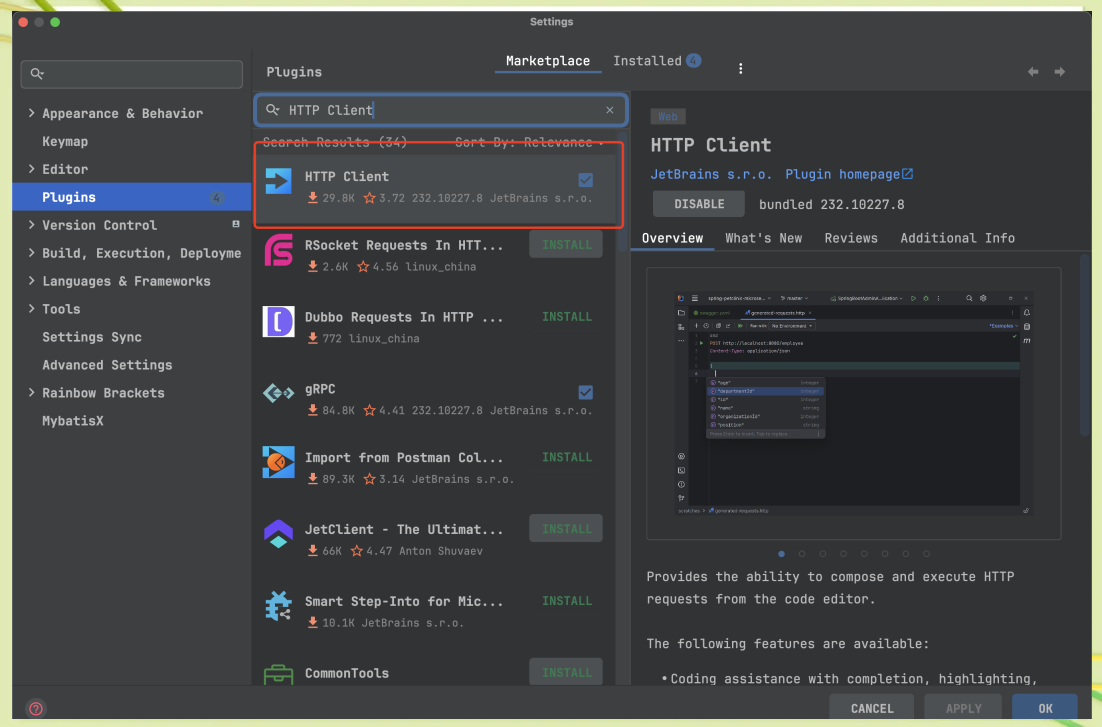Expand the Editor settings node
1102x727 pixels.
tap(32, 169)
